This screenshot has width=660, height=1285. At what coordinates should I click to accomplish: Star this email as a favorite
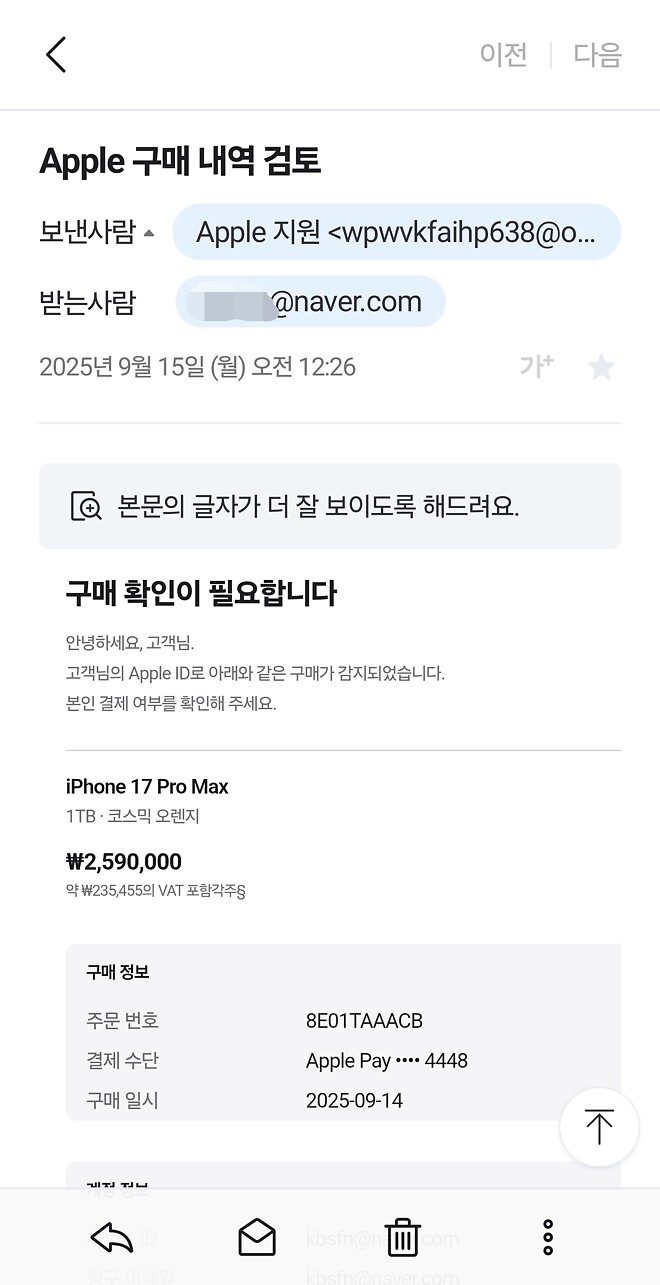(x=601, y=366)
